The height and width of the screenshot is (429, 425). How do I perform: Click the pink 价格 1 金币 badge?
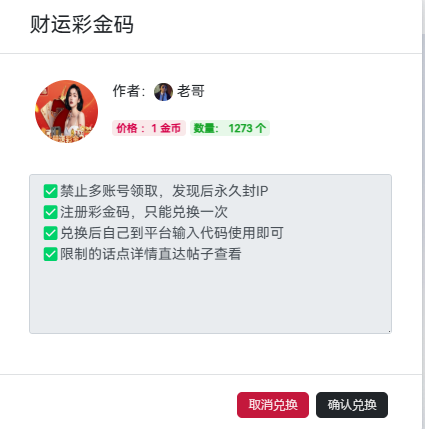tap(149, 128)
